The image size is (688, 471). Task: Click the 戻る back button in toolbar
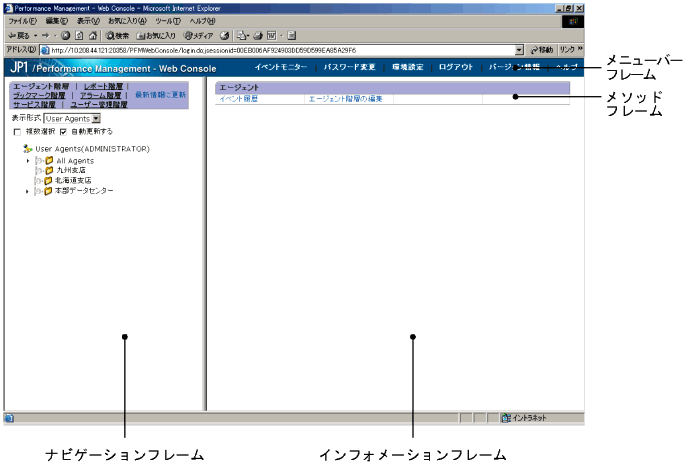pyautogui.click(x=19, y=36)
